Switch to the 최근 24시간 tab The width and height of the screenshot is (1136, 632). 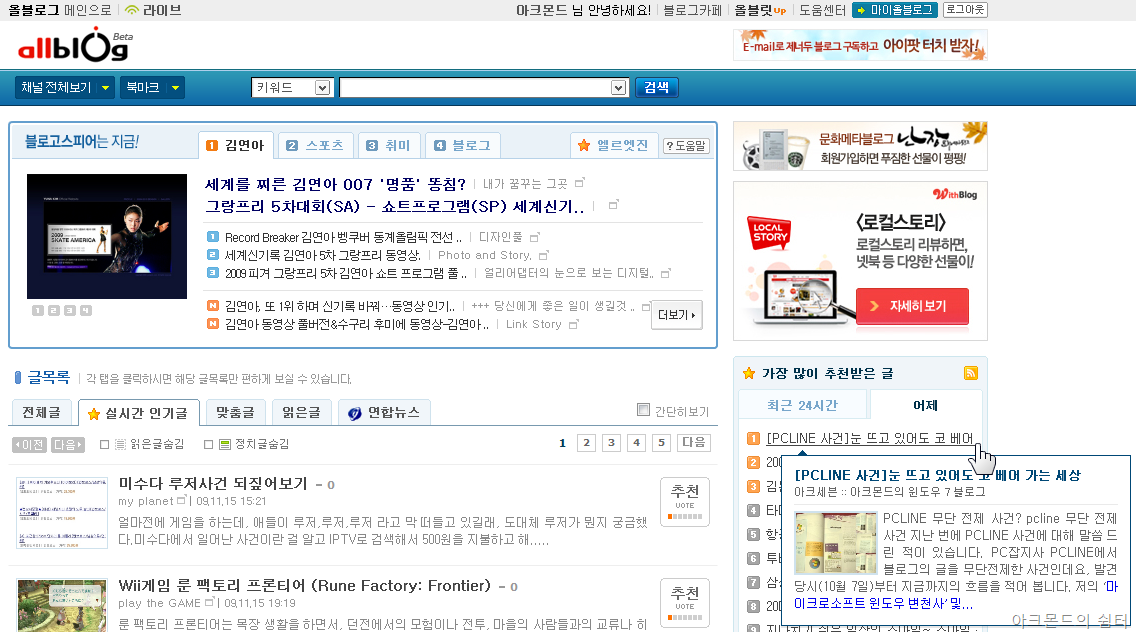click(803, 405)
